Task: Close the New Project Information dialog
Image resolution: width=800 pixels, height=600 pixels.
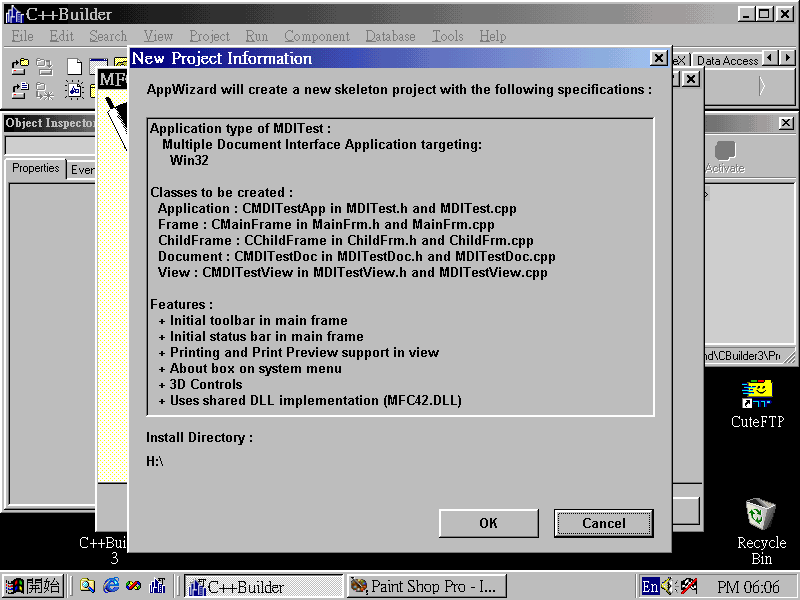Action: click(x=659, y=58)
